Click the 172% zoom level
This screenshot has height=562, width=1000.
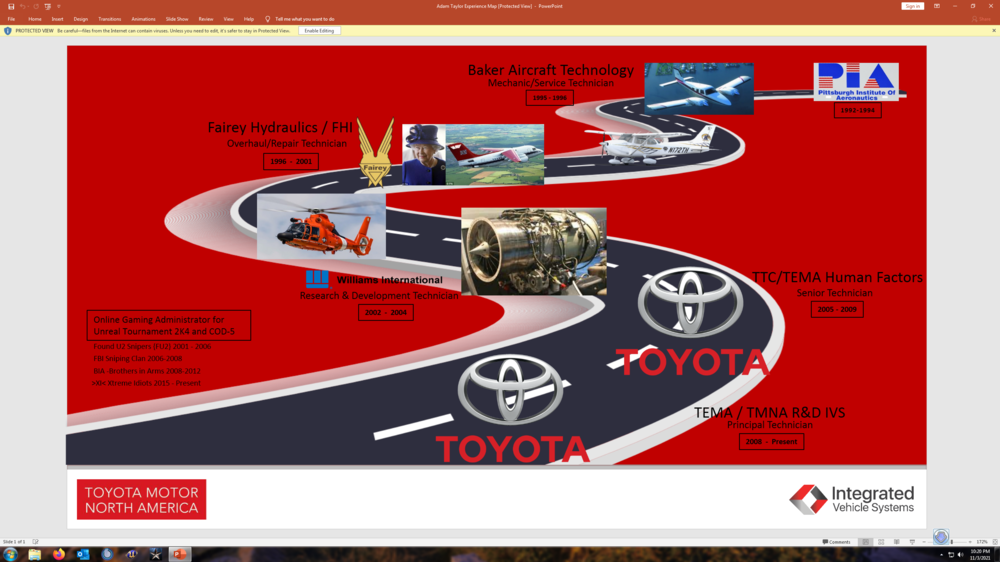982,542
